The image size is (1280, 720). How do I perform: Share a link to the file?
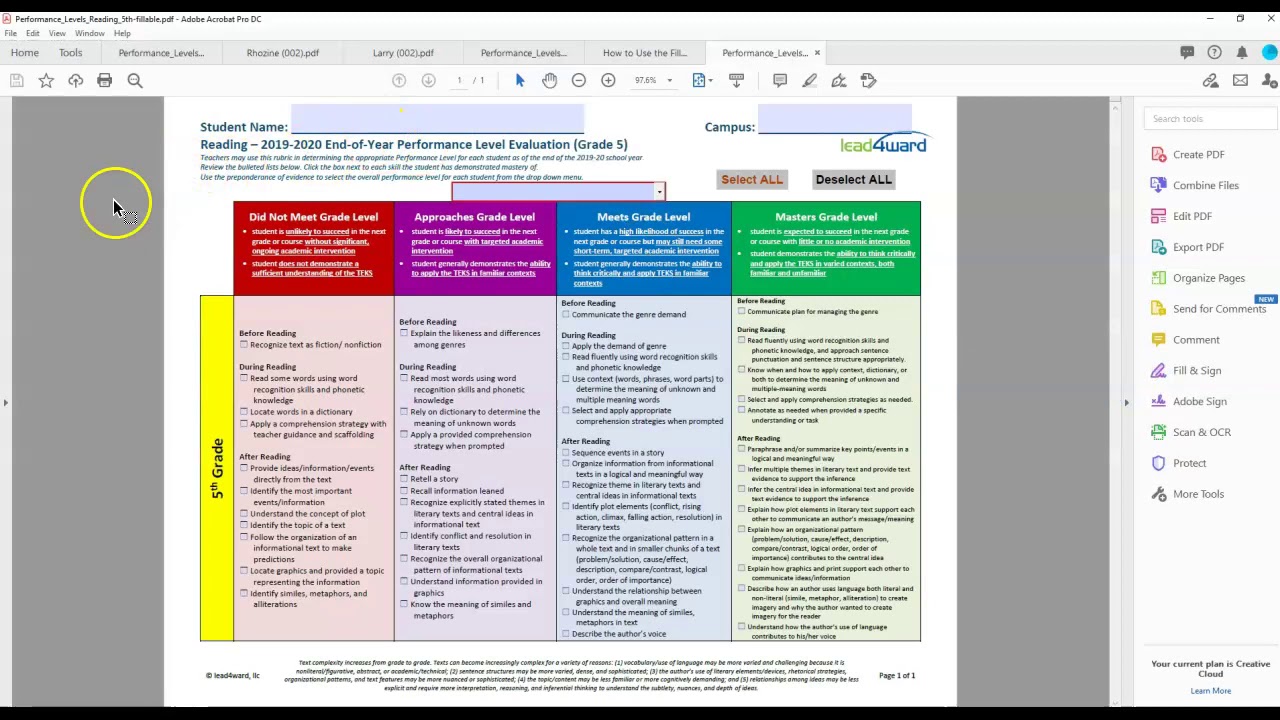point(1211,80)
